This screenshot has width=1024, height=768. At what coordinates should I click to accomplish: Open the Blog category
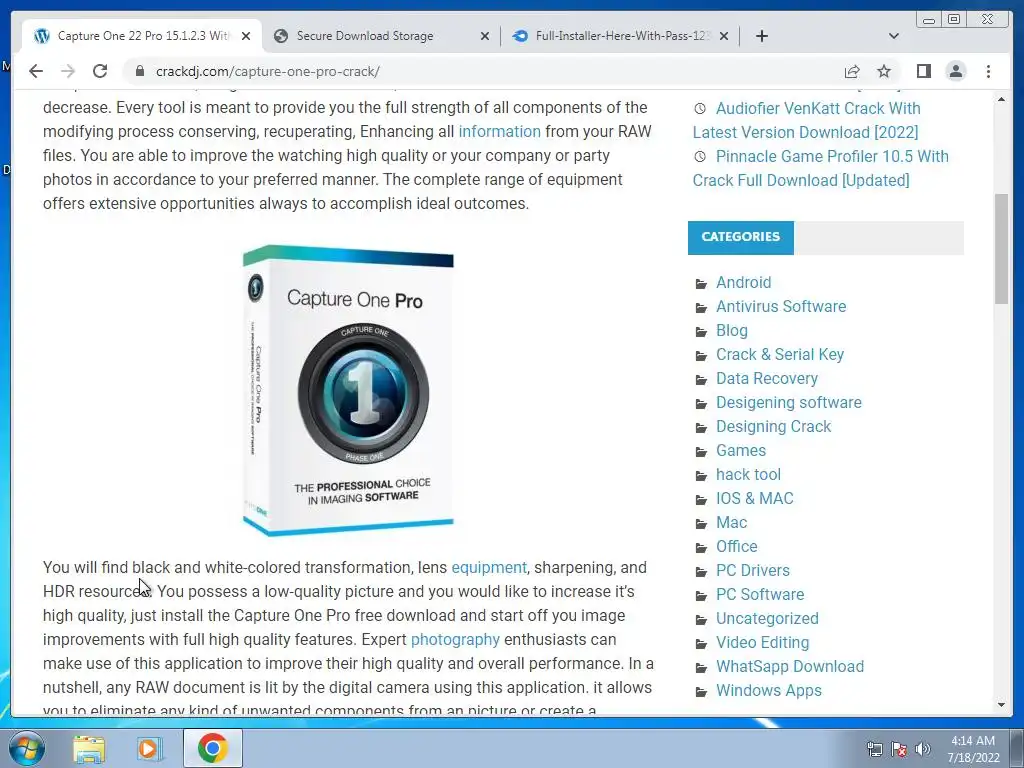pos(731,330)
